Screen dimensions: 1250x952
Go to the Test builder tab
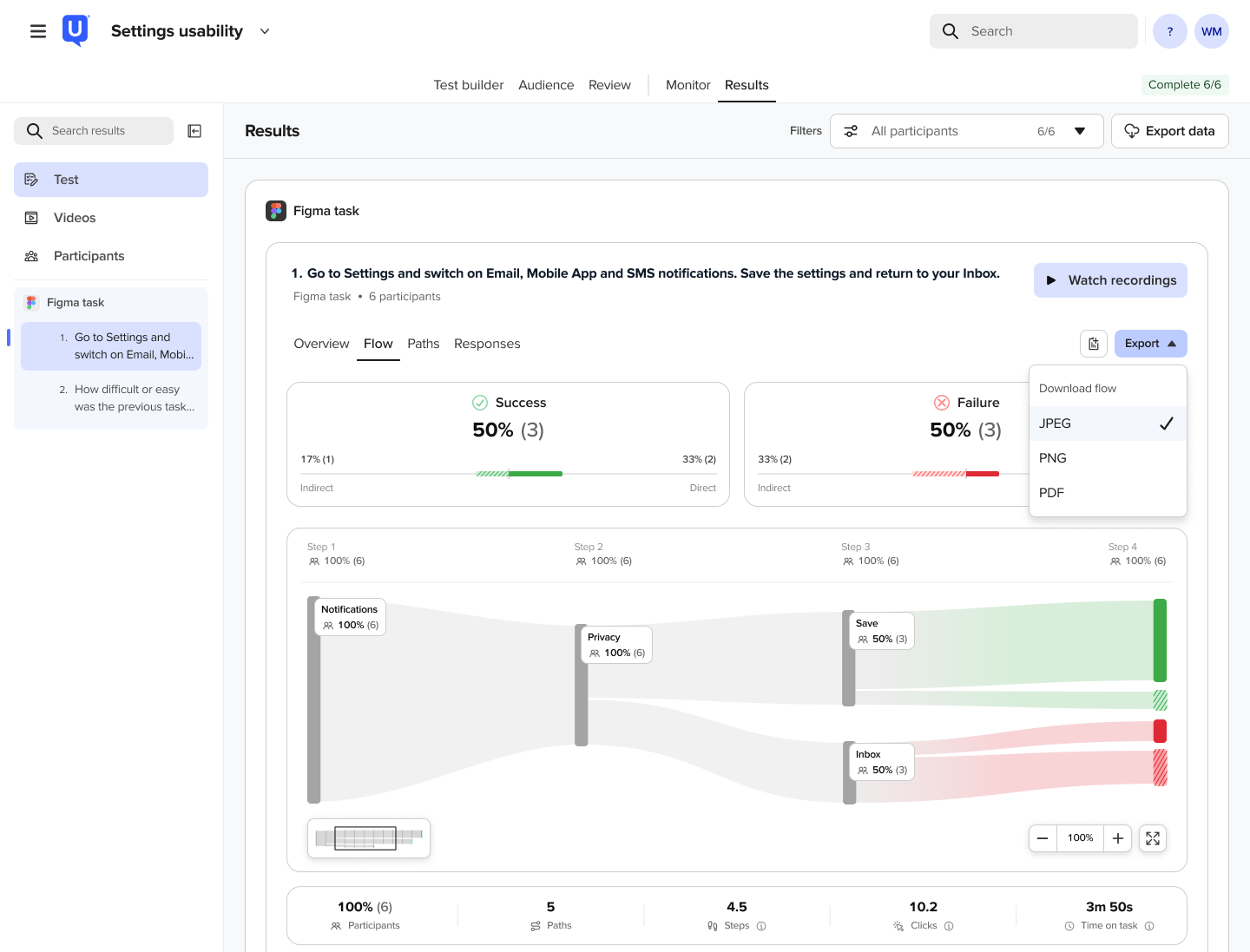(469, 85)
